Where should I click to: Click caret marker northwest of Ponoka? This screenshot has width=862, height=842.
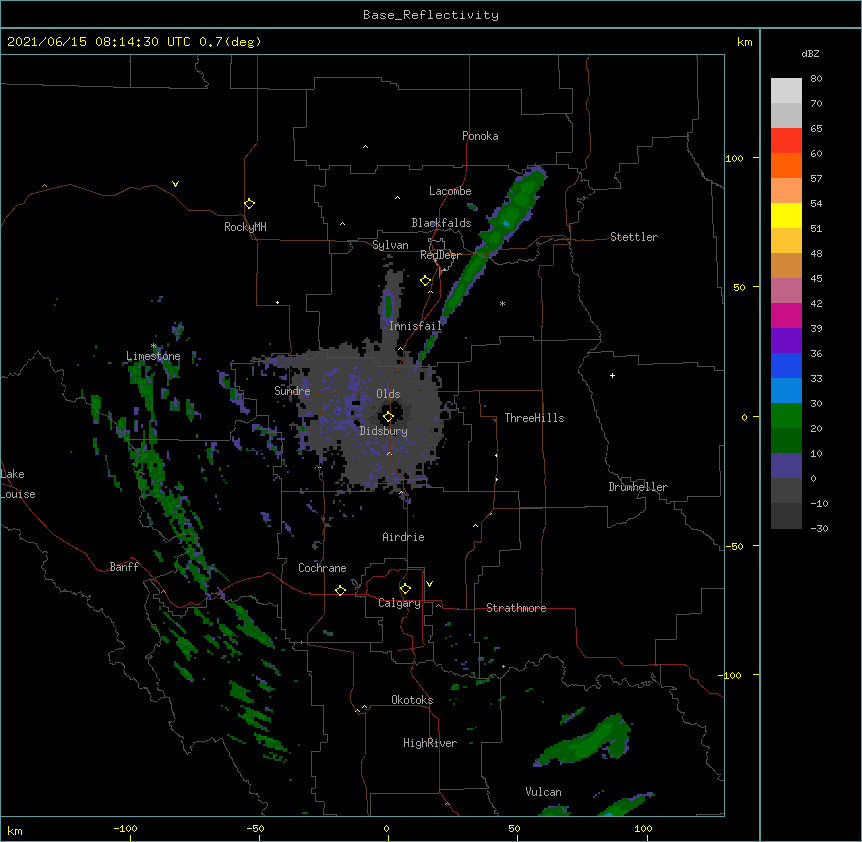tap(366, 147)
